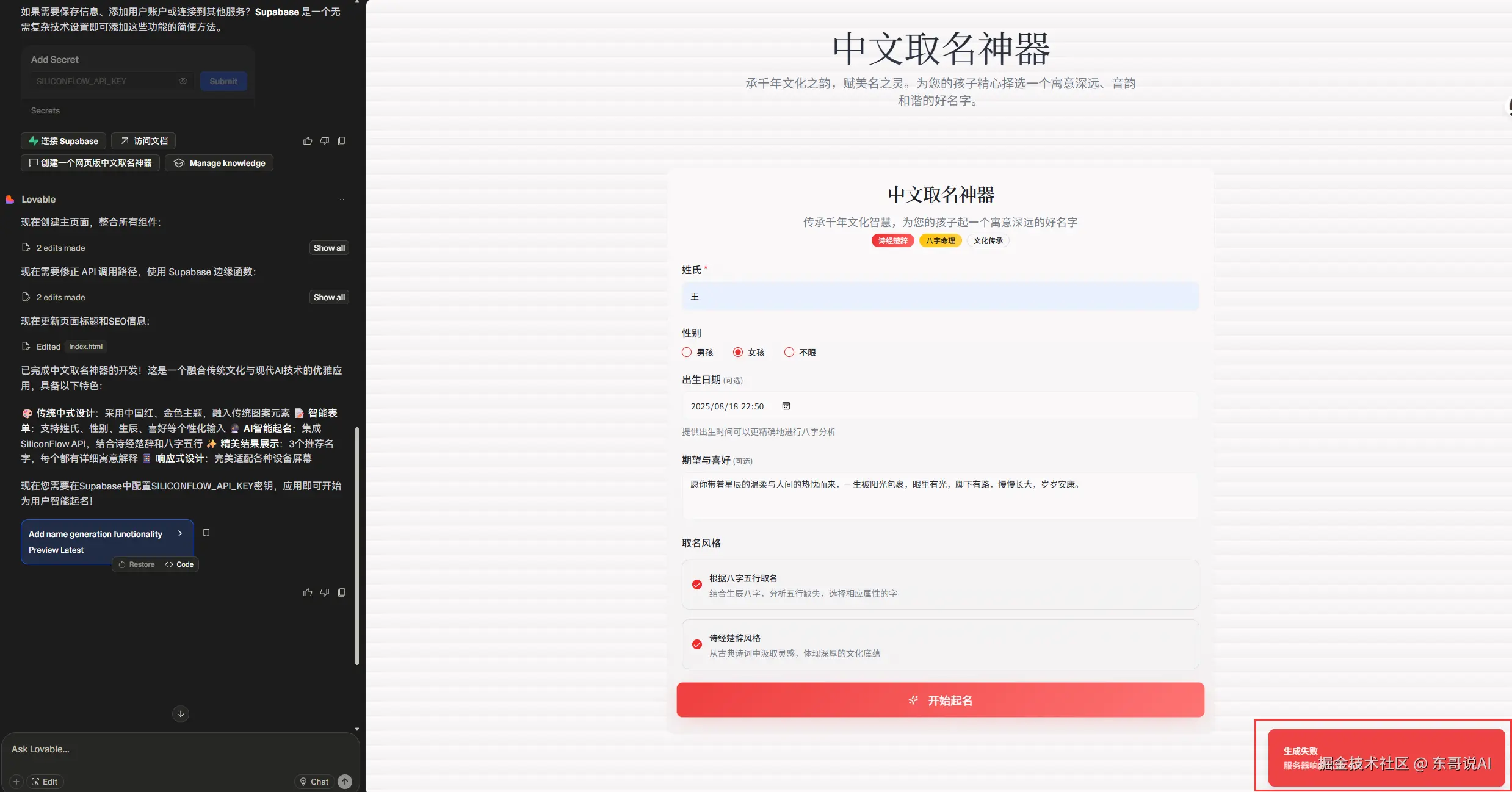Toggle the 根据八字五行取名 style option
This screenshot has width=1512, height=792.
point(697,585)
